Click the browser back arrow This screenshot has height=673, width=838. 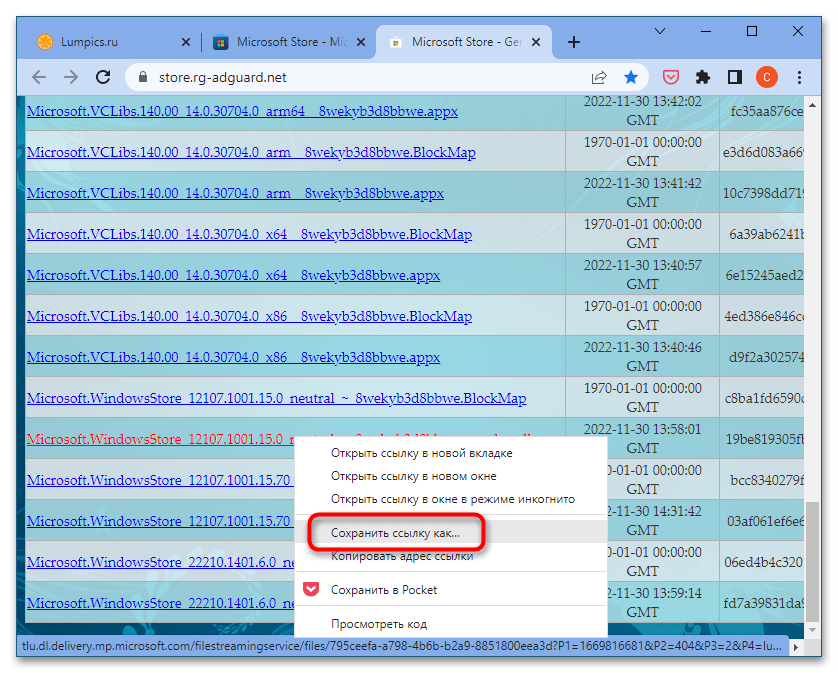[x=39, y=77]
